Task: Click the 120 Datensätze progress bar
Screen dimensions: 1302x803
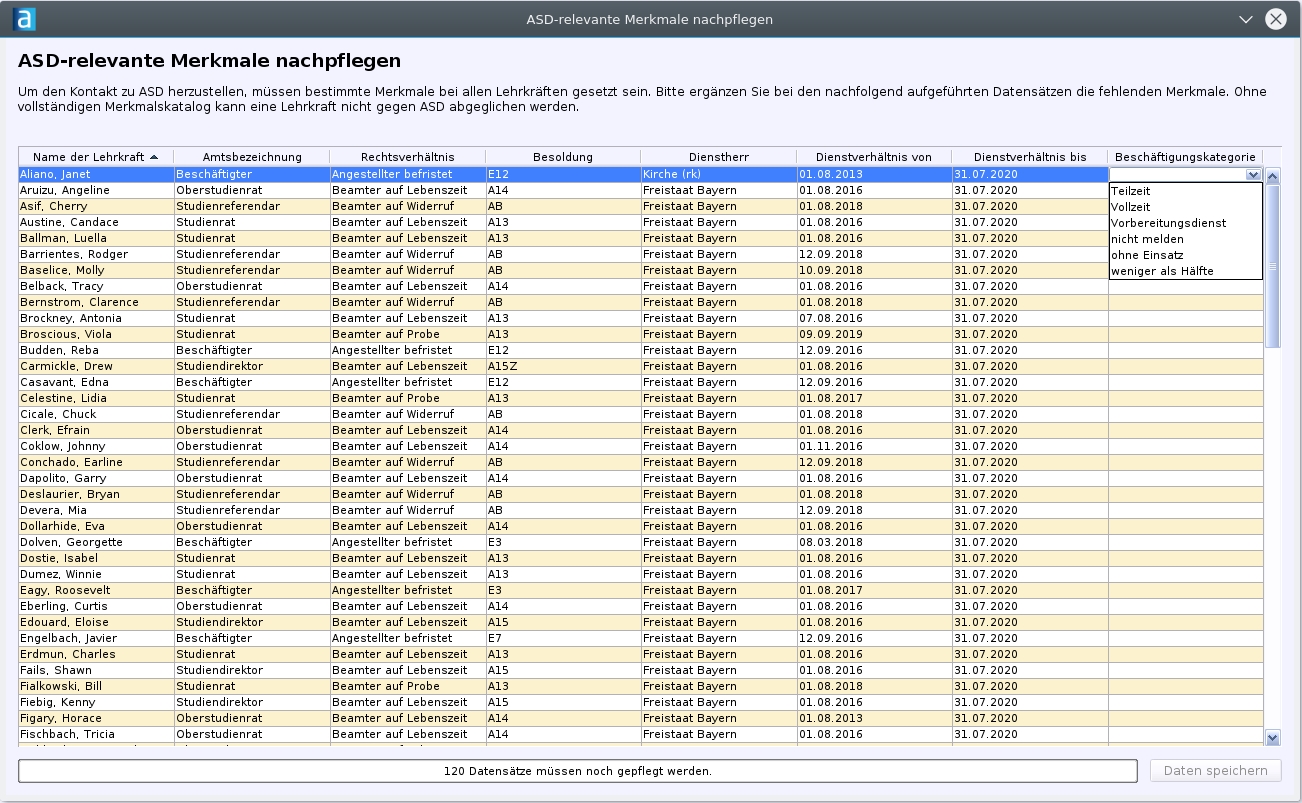Action: (578, 771)
